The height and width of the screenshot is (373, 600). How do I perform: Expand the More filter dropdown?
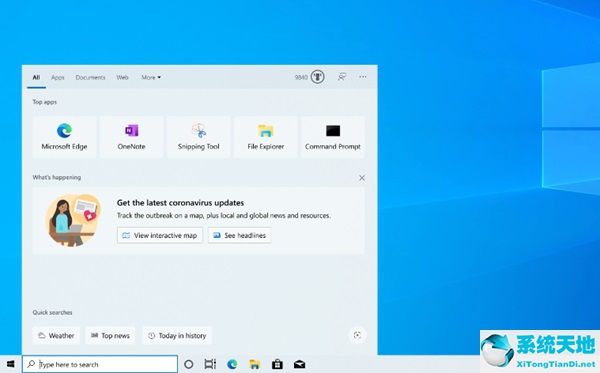151,77
